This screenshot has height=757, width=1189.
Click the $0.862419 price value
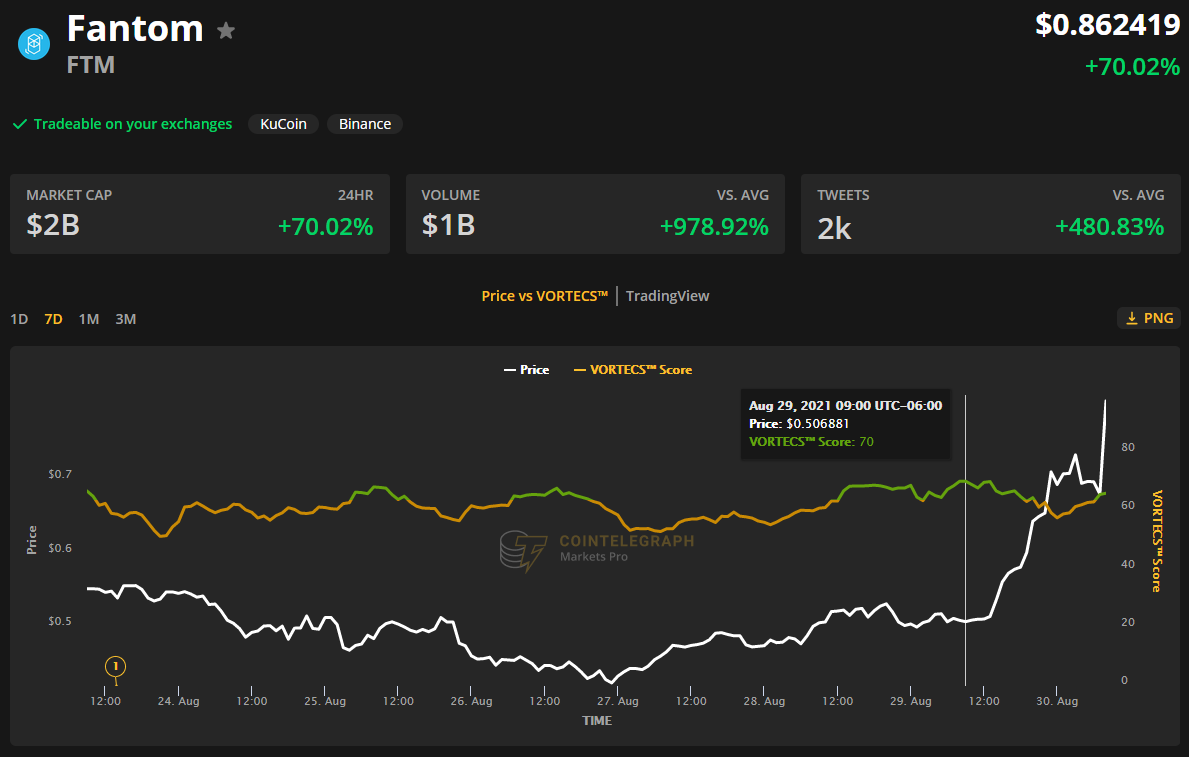(1108, 25)
